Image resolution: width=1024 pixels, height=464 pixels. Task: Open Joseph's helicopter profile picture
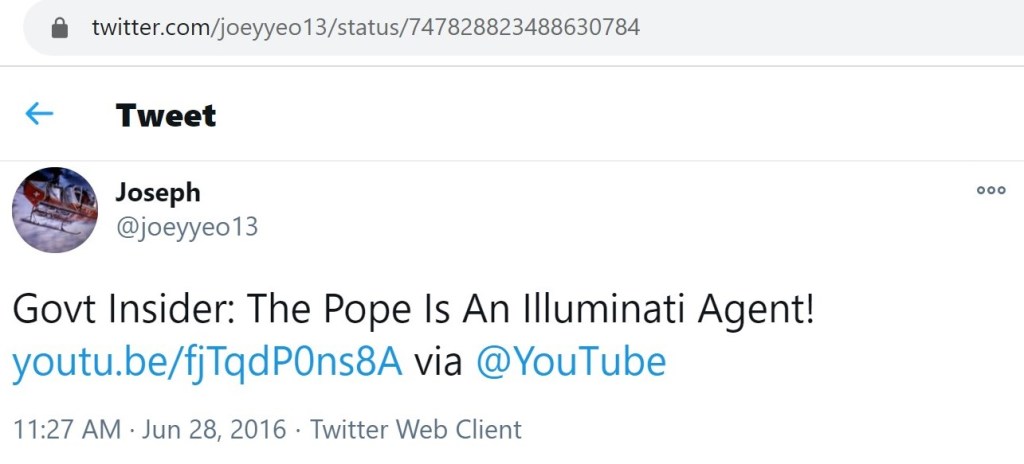[55, 210]
